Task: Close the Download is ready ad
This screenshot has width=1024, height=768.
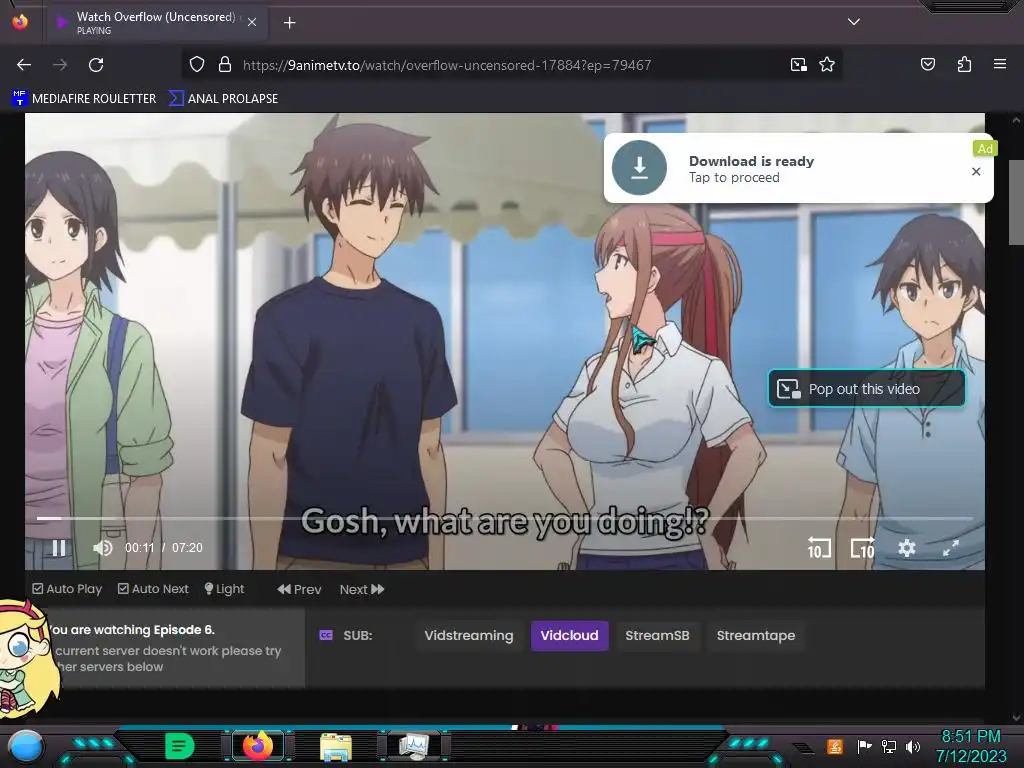Action: 976,171
